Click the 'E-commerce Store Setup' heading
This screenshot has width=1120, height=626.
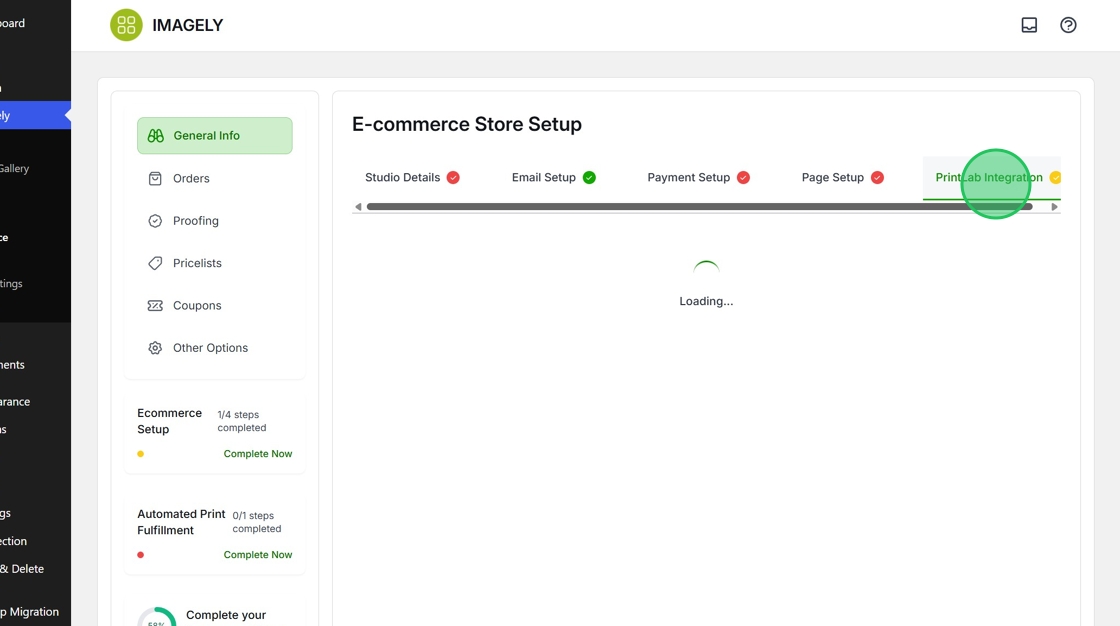[467, 124]
